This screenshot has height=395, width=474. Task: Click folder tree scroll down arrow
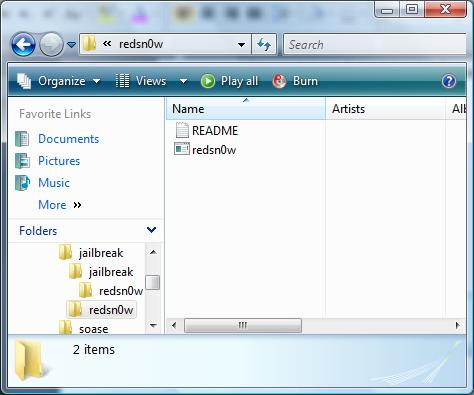click(x=153, y=325)
